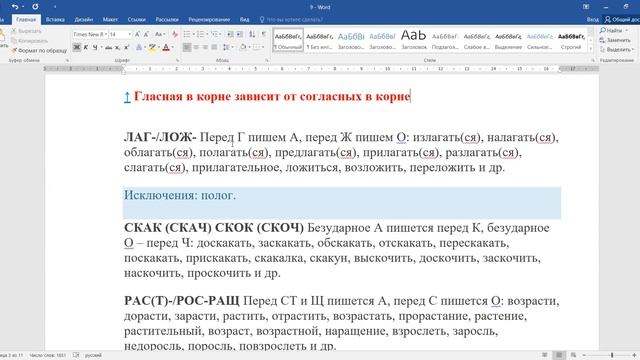The width and height of the screenshot is (640, 360).
Task: Open underline style dropdown arrow
Action: pyautogui.click(x=101, y=47)
